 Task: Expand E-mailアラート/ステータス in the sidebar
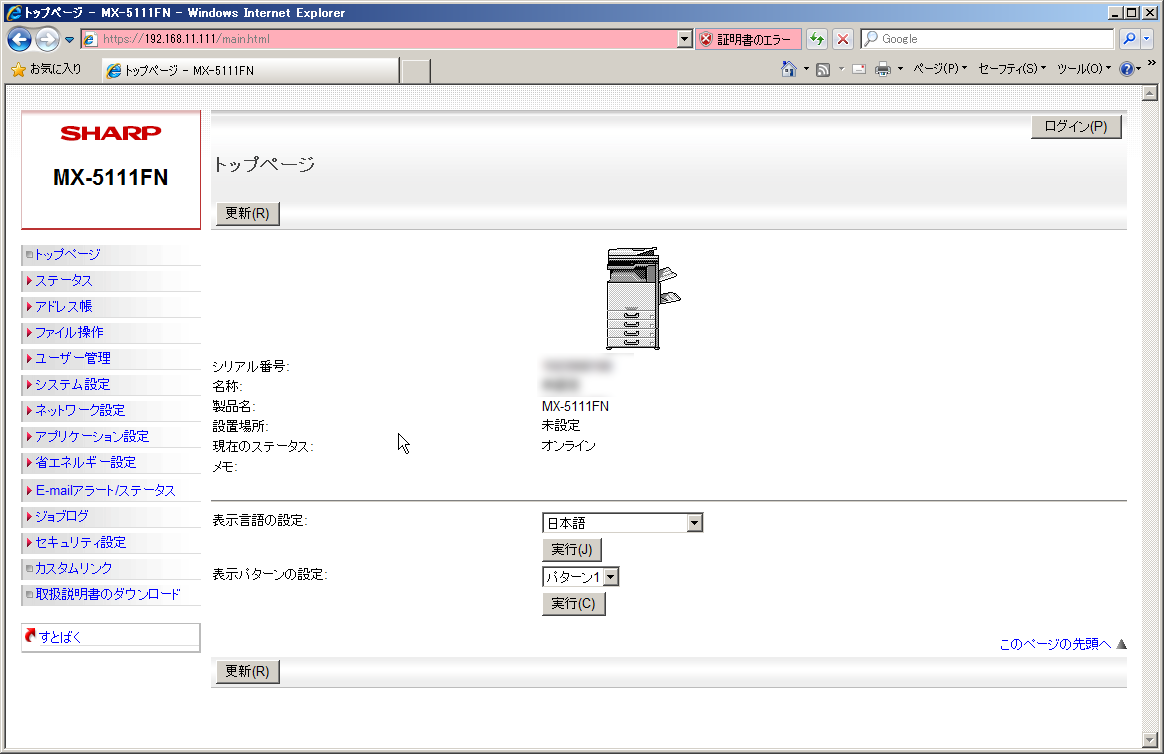coord(105,491)
